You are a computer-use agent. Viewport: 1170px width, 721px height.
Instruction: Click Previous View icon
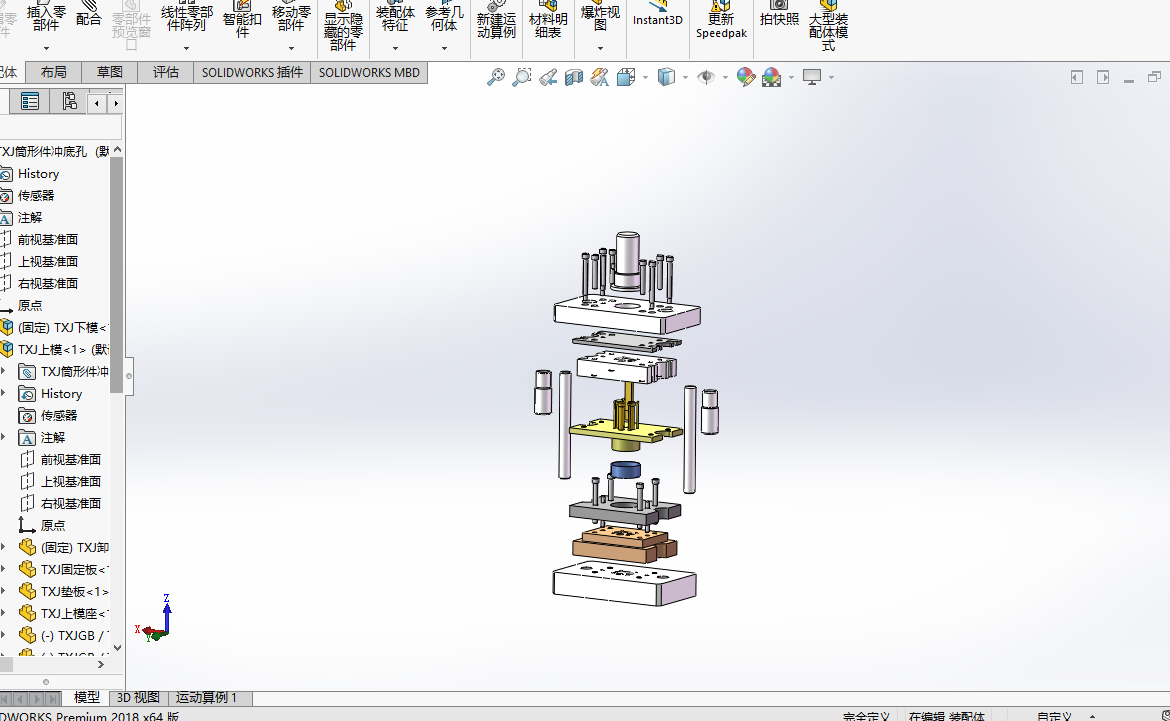click(x=548, y=77)
